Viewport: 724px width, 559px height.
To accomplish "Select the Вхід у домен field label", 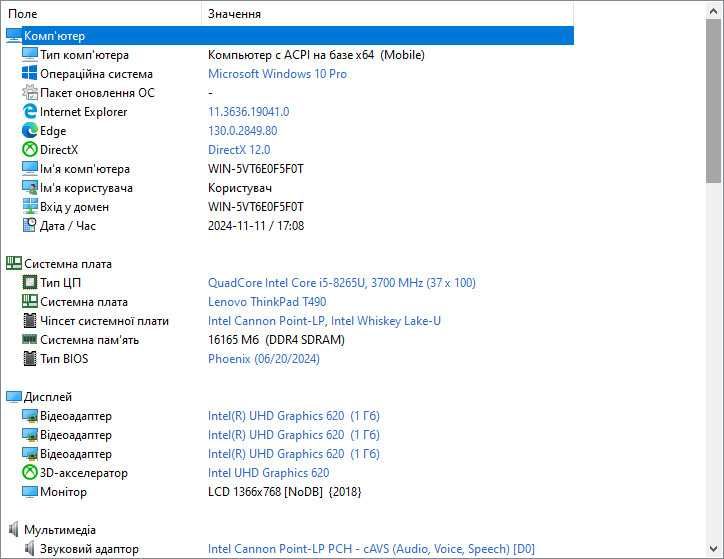I will (74, 207).
